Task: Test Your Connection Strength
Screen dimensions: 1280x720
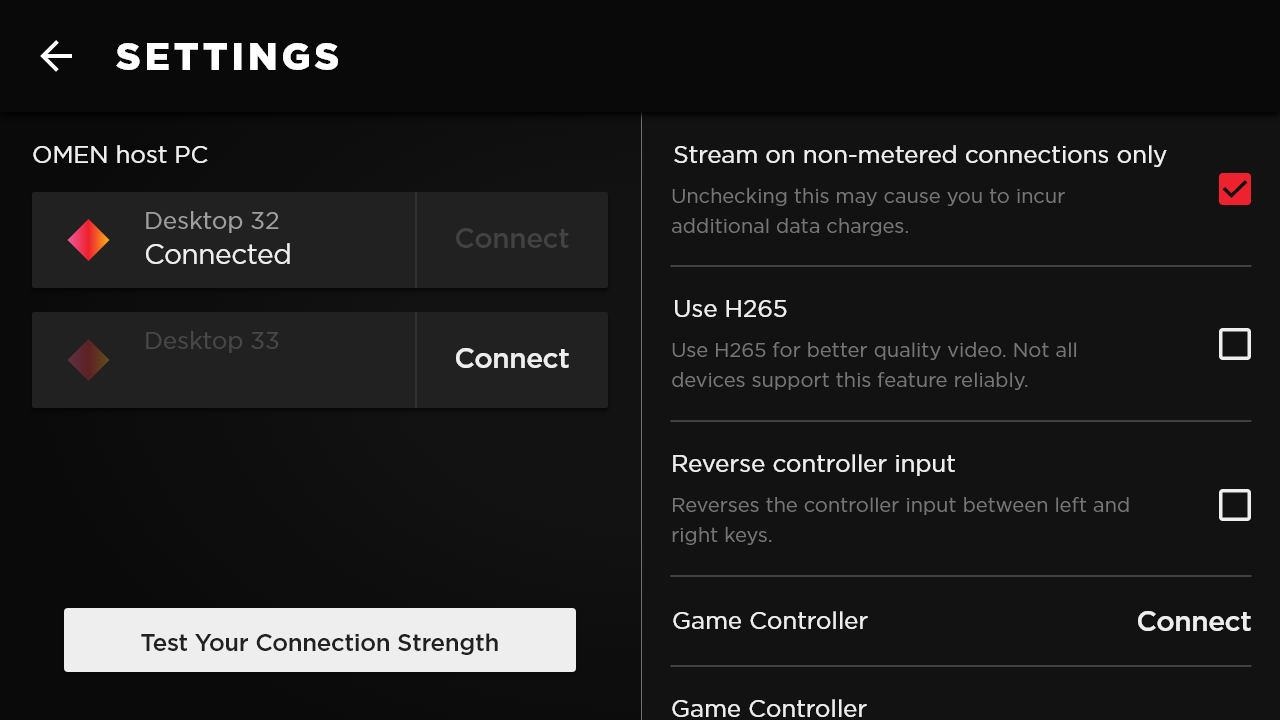Action: pyautogui.click(x=320, y=641)
